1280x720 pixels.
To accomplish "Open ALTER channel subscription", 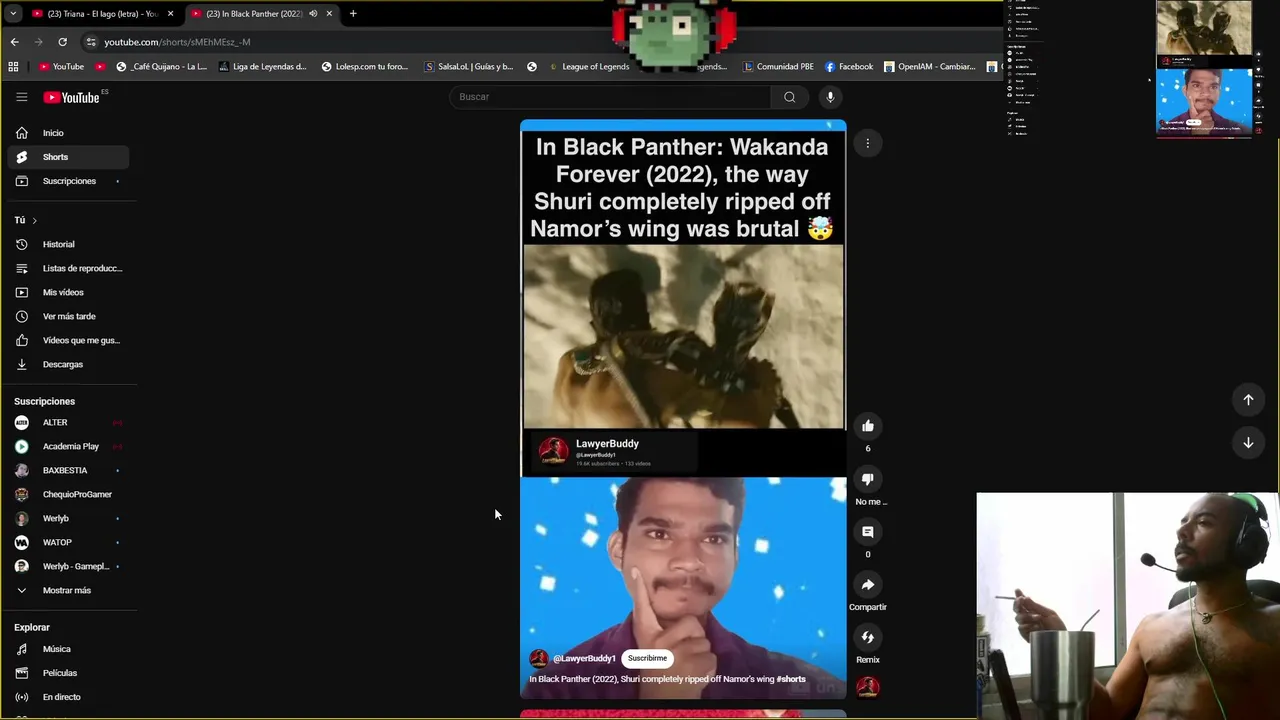I will (x=68, y=422).
